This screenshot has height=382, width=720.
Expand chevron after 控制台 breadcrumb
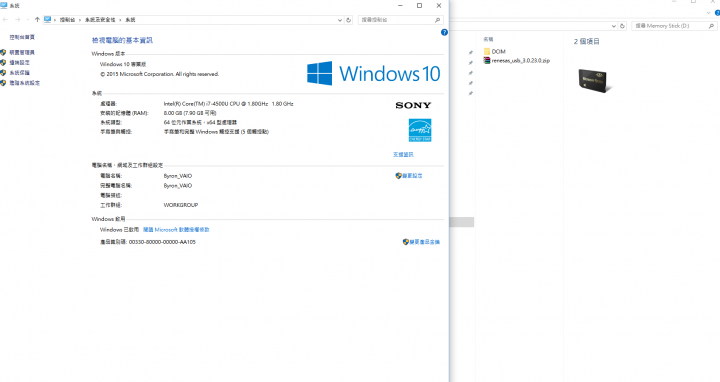coord(80,20)
